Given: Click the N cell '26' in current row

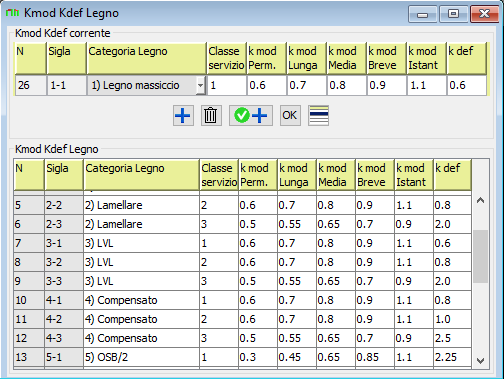Looking at the screenshot, I should point(31,85).
